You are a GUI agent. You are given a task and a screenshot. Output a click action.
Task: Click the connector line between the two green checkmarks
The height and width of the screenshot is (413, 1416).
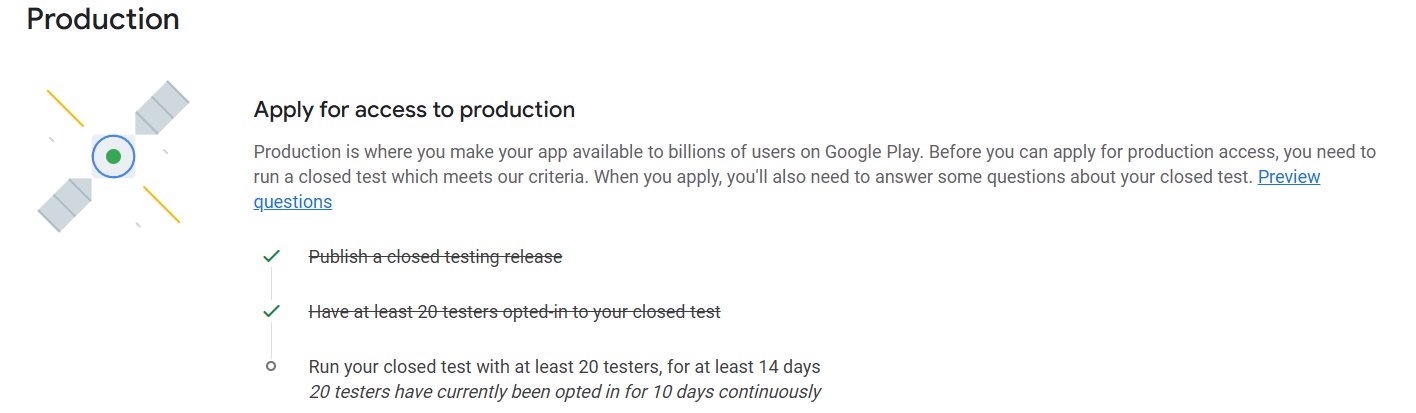point(271,284)
